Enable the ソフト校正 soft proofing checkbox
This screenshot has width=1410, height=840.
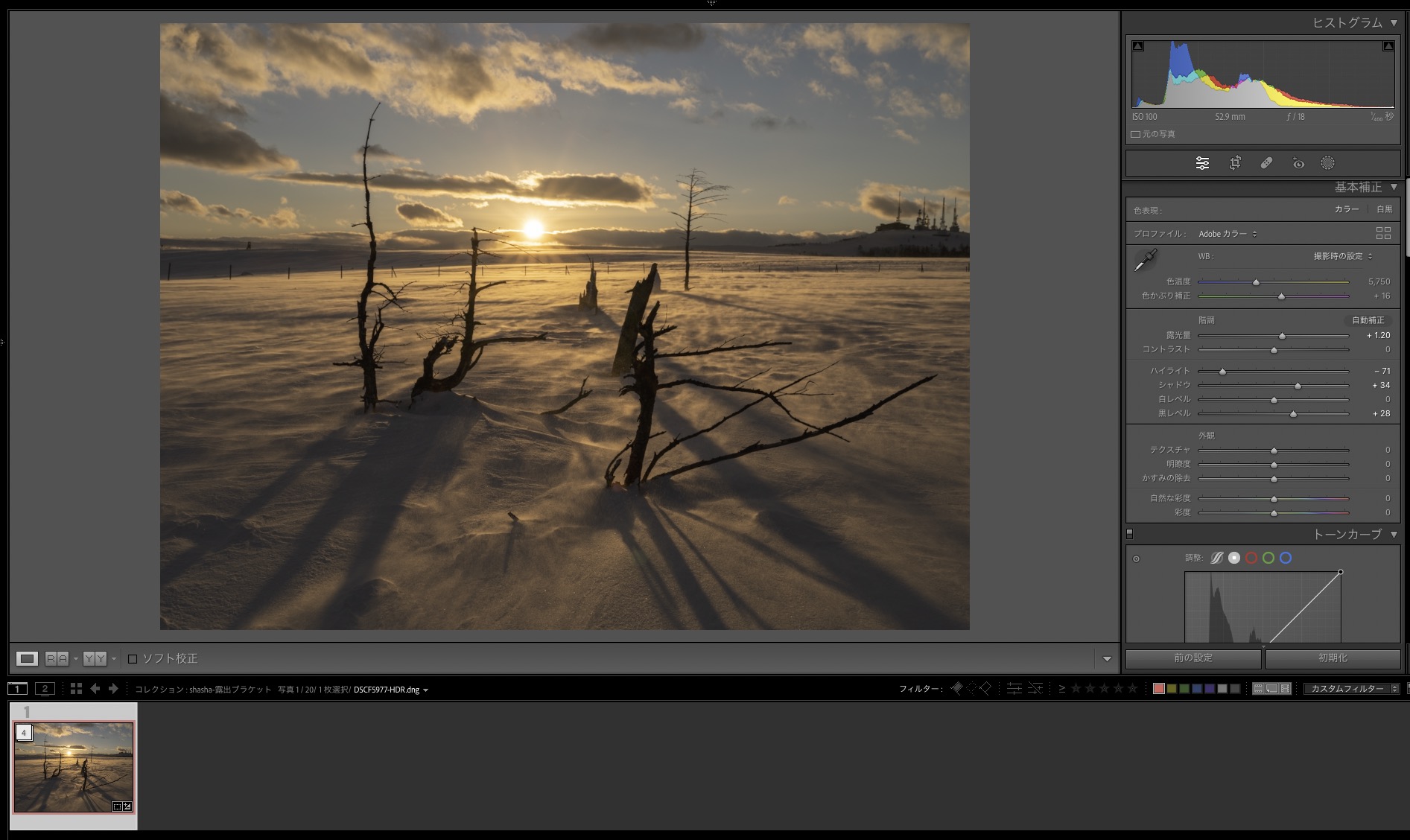pos(133,659)
